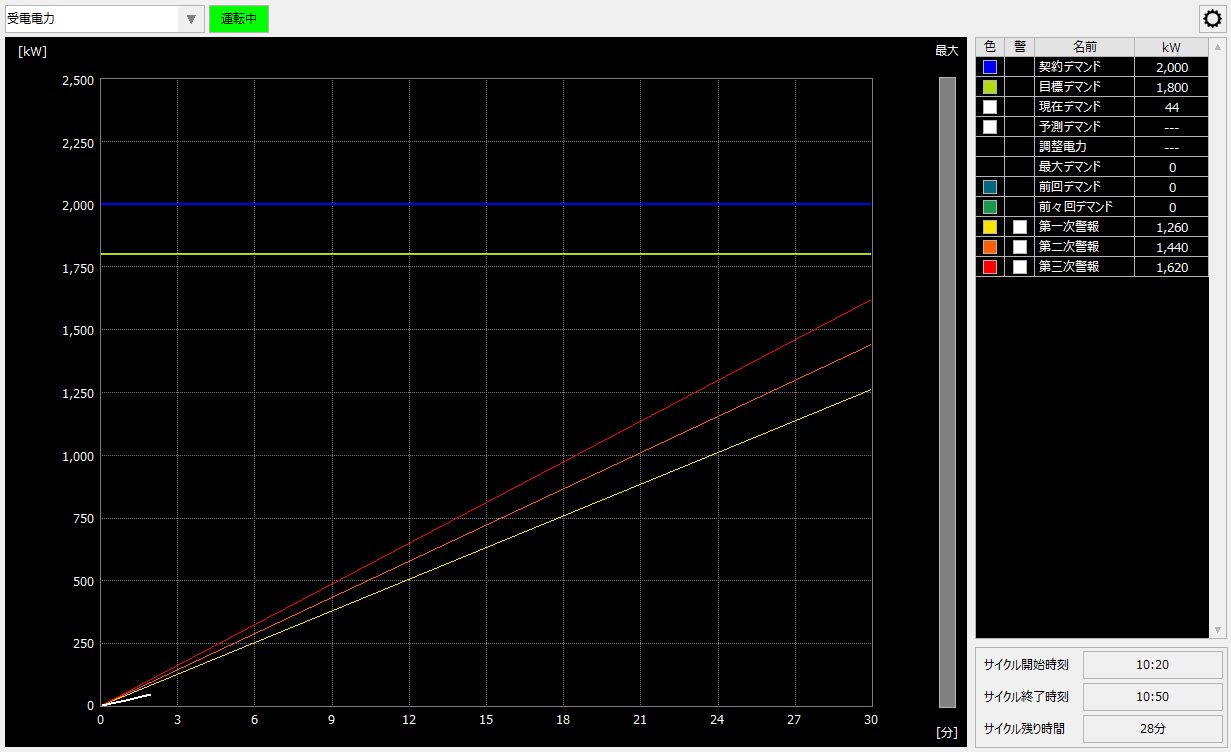Click the yellow 第一次警報 color swatch

click(x=990, y=227)
